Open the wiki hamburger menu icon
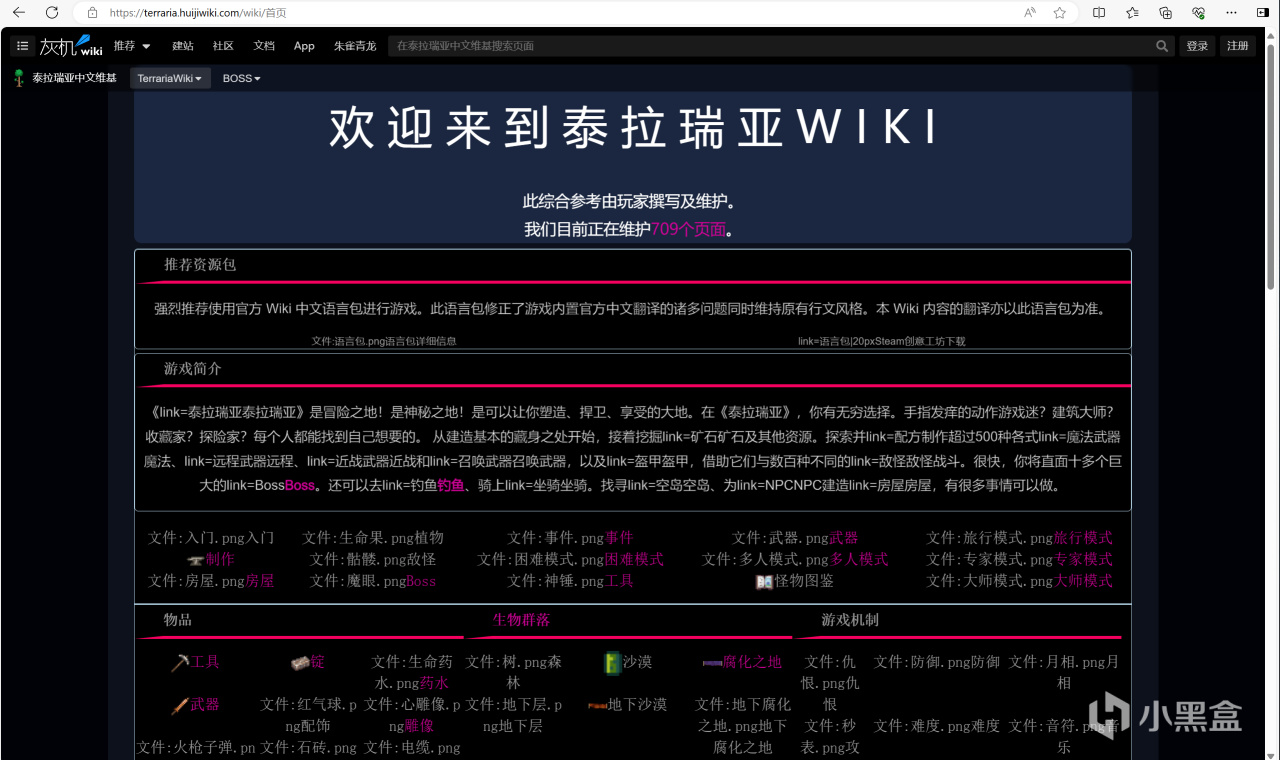The height and width of the screenshot is (760, 1280). click(x=23, y=46)
